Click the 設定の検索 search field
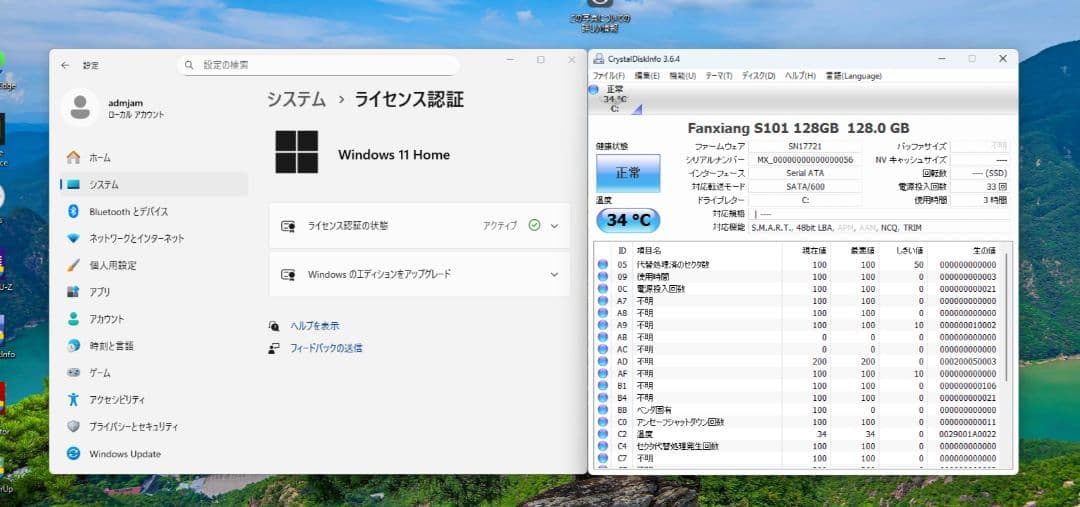Viewport: 1080px width, 507px height. click(x=318, y=65)
